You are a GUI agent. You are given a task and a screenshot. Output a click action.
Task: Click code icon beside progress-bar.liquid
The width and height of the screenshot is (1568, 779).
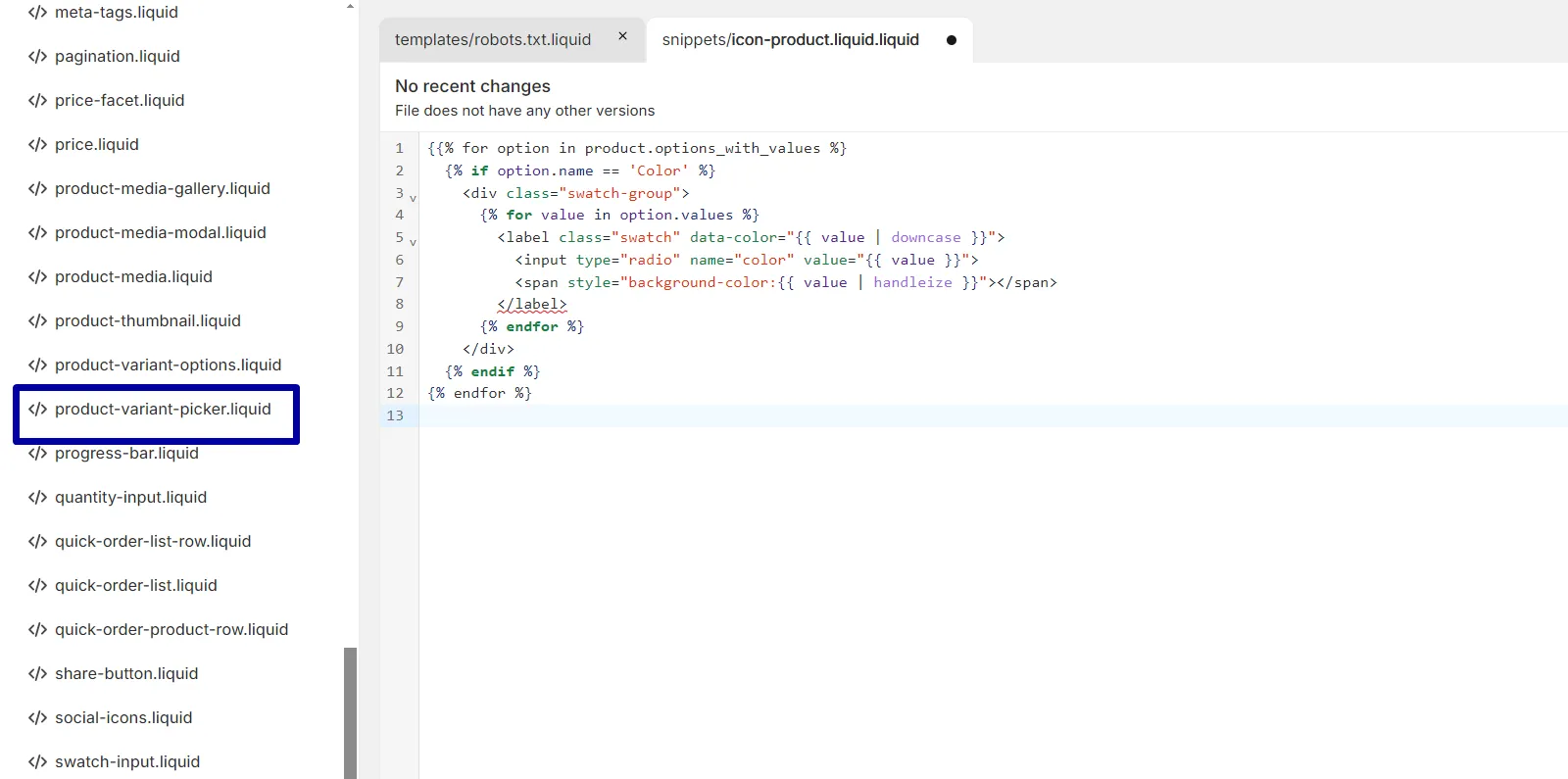pos(37,454)
